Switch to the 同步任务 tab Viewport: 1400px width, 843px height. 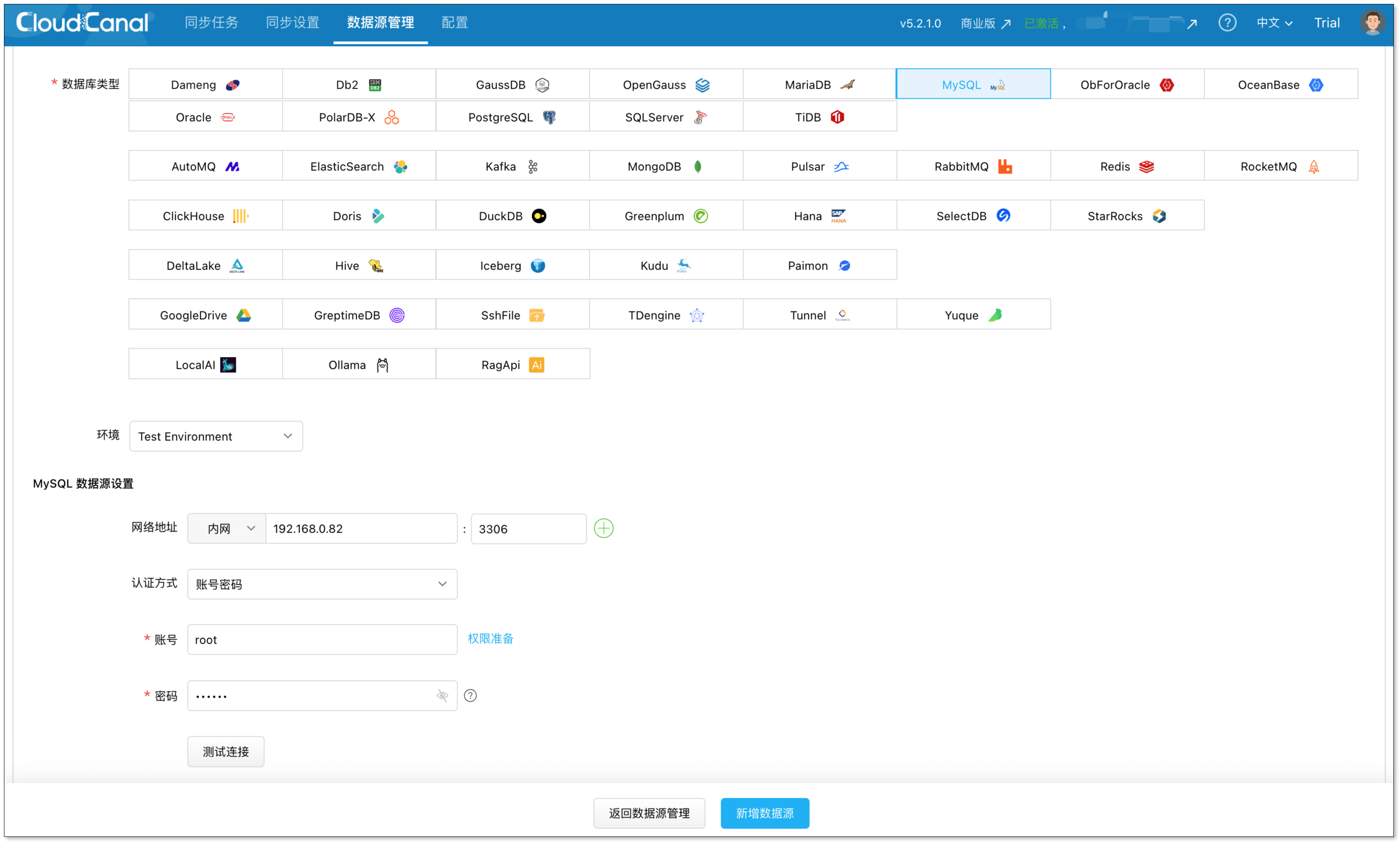coord(211,23)
